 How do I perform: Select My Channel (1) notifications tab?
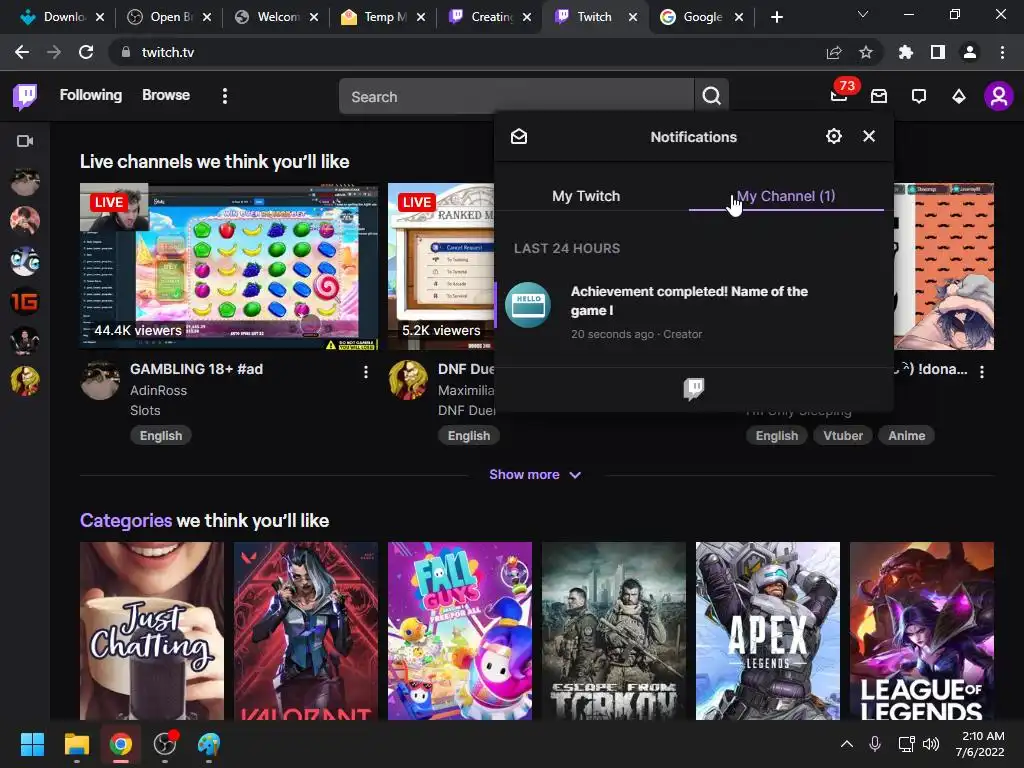pyautogui.click(x=786, y=196)
